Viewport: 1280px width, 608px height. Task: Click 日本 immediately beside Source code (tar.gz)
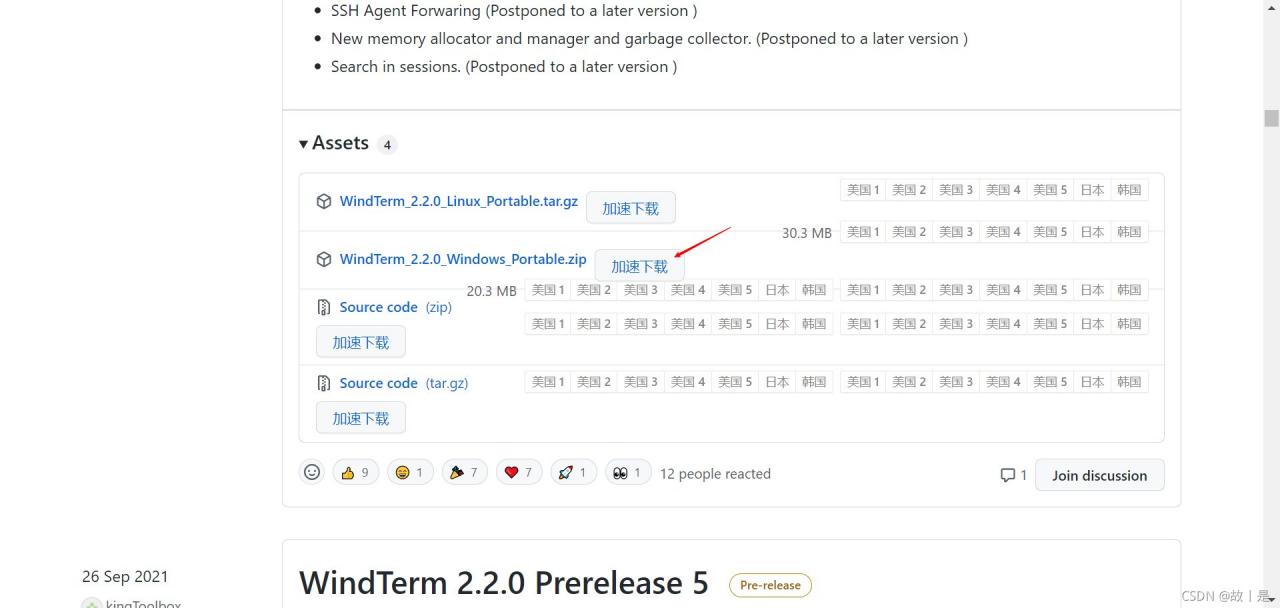(777, 382)
